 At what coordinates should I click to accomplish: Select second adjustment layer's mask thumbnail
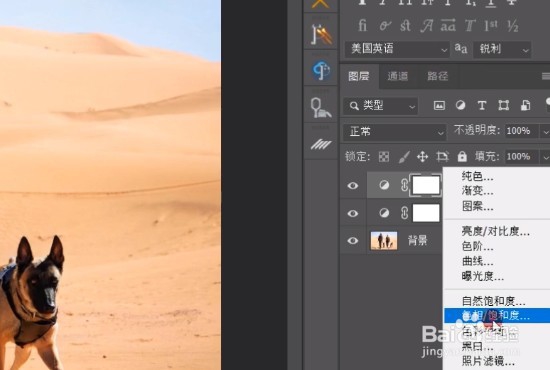[425, 213]
